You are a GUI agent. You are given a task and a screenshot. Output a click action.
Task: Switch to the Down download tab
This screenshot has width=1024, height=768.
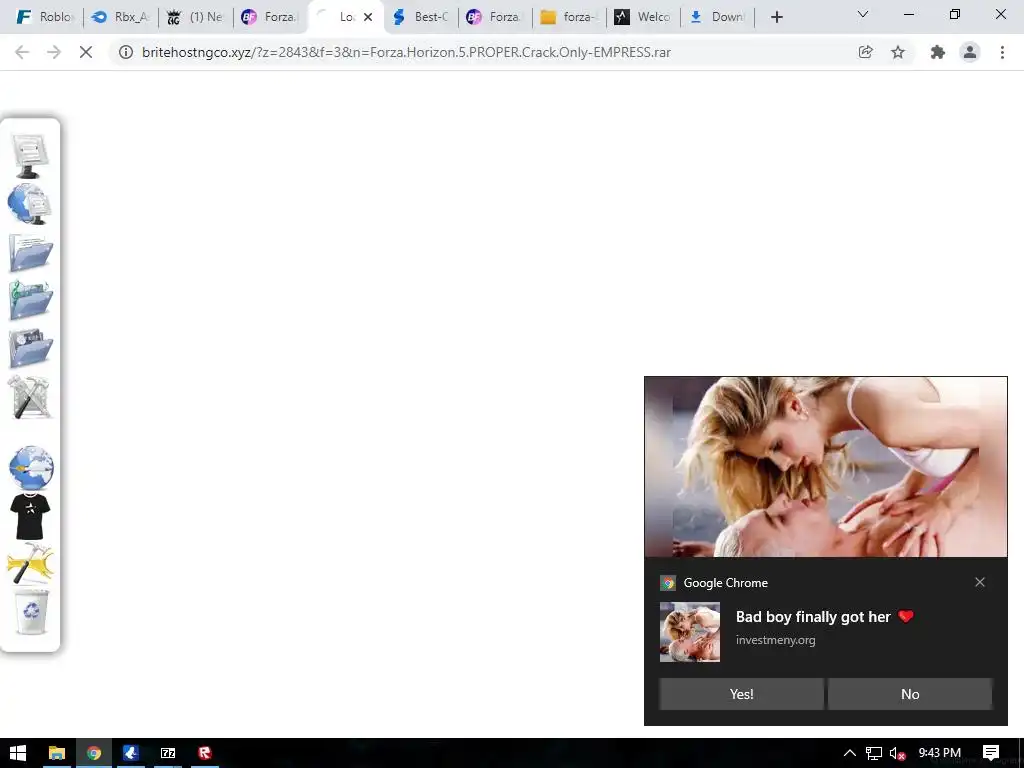tap(718, 17)
